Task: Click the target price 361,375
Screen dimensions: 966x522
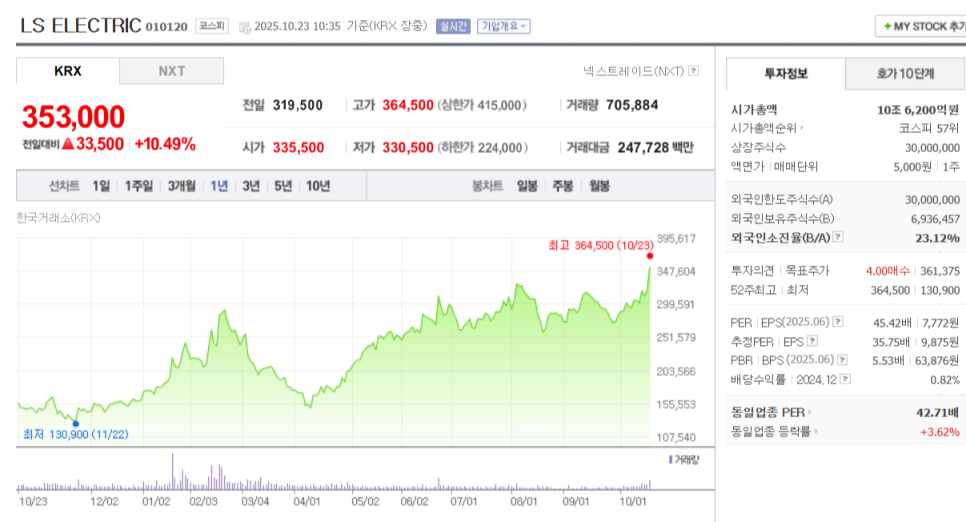Action: (940, 271)
